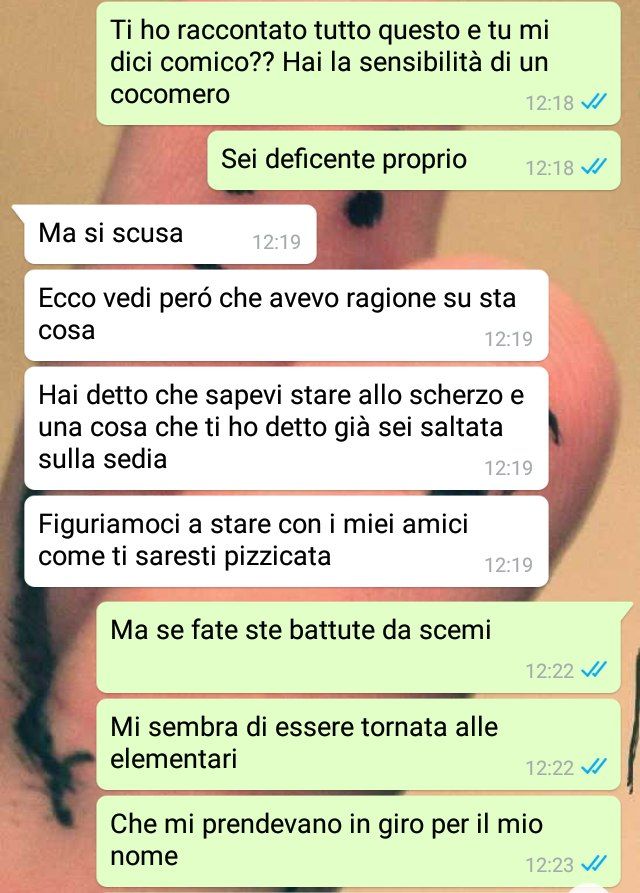Tap the 12:19 timestamp on "pizzicata" message
Image resolution: width=640 pixels, height=893 pixels.
(x=508, y=564)
